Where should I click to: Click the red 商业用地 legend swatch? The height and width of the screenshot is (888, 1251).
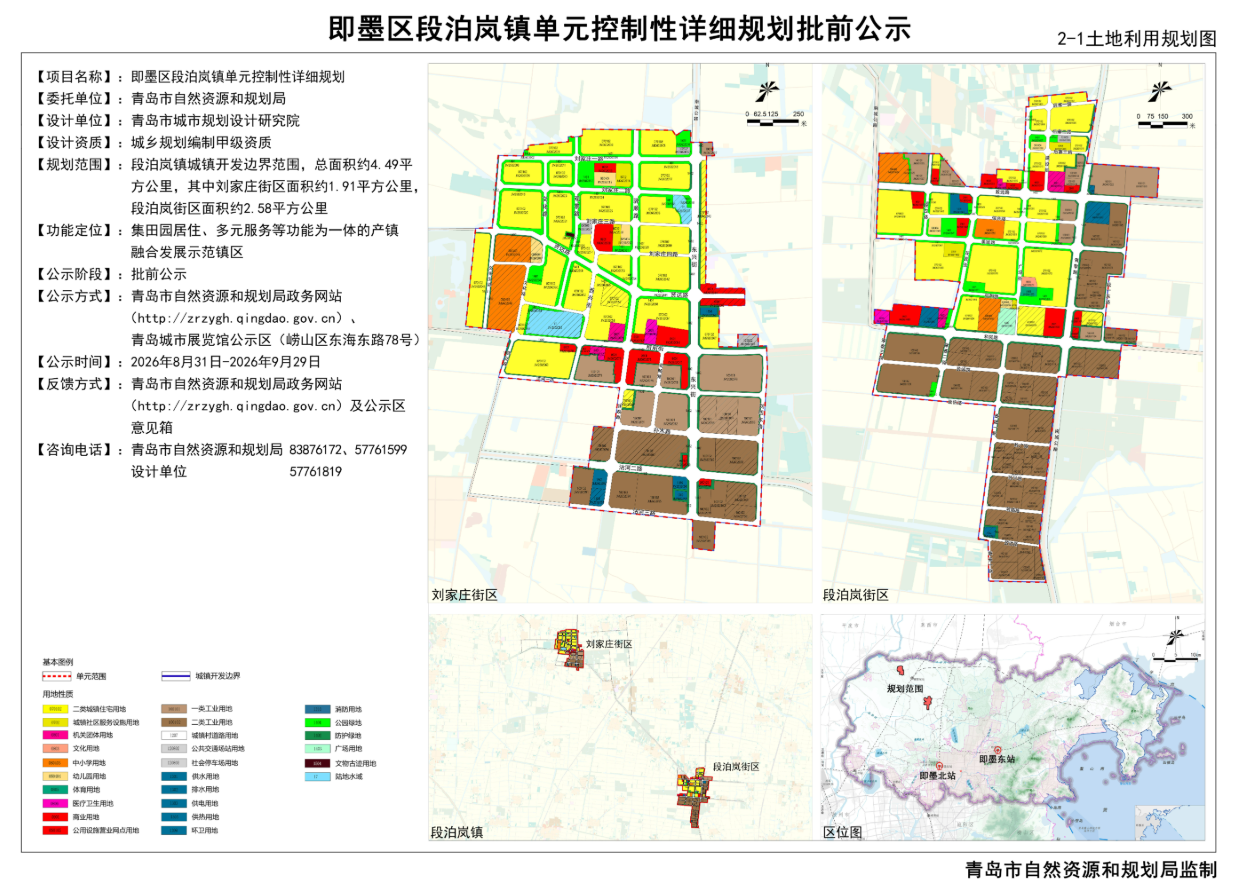pyautogui.click(x=54, y=817)
